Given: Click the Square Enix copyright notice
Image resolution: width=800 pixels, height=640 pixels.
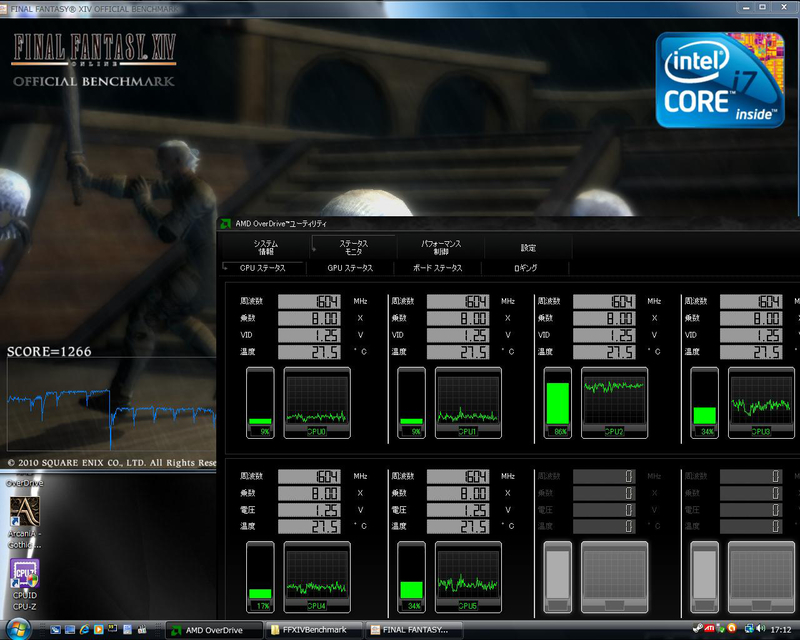Looking at the screenshot, I should (112, 463).
